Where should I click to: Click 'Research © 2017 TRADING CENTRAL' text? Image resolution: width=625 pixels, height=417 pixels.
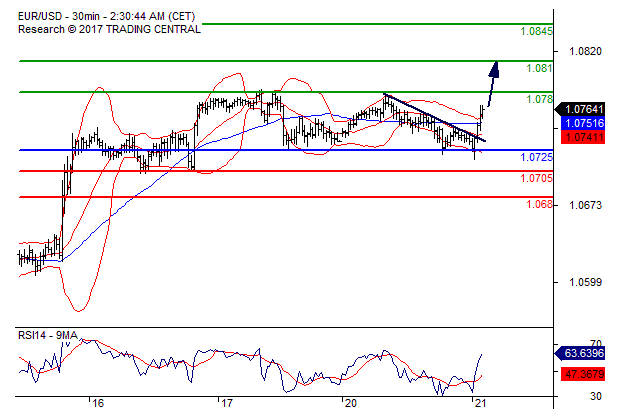pyautogui.click(x=109, y=30)
